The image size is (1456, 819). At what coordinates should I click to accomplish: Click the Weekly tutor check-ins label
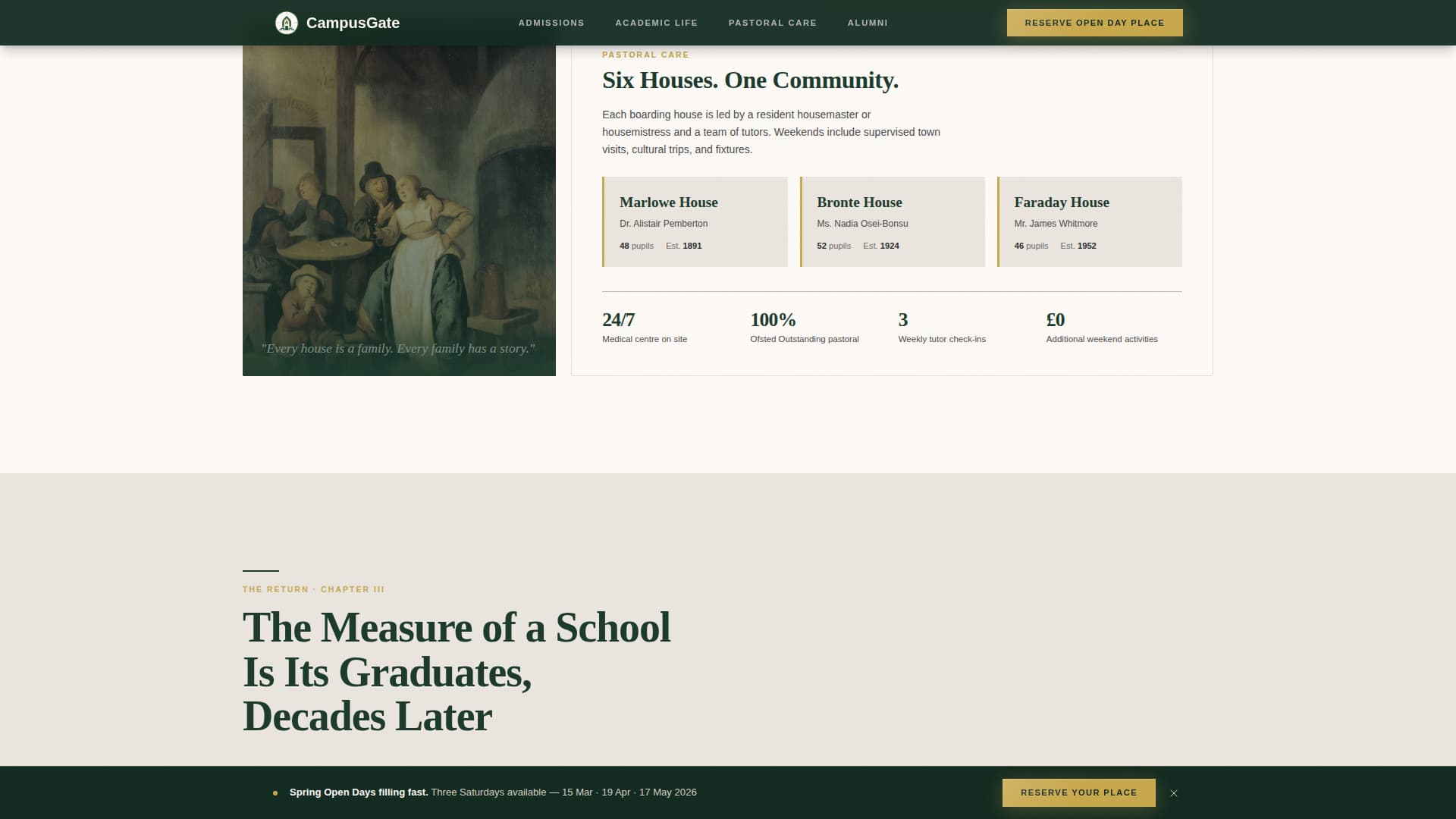pyautogui.click(x=942, y=339)
